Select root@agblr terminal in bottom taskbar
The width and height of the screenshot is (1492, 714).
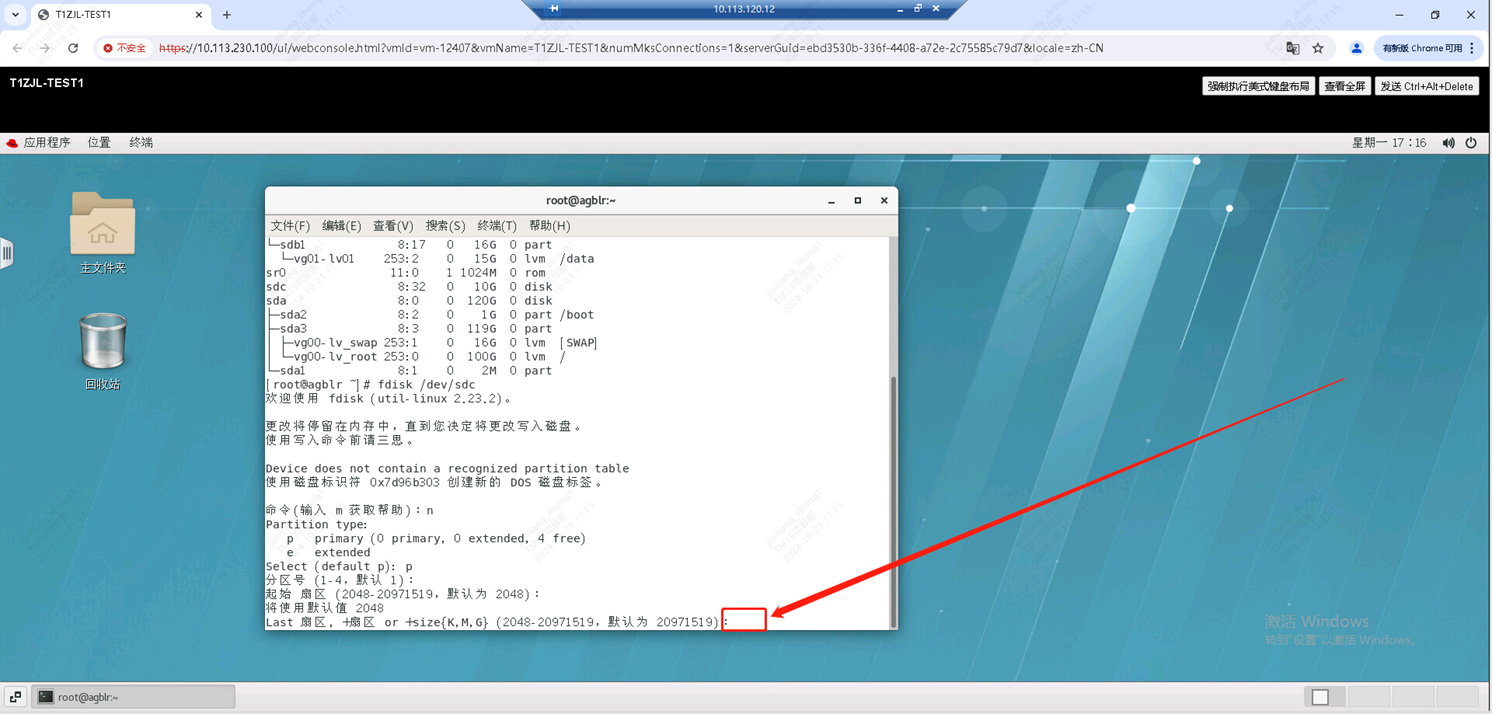134,697
